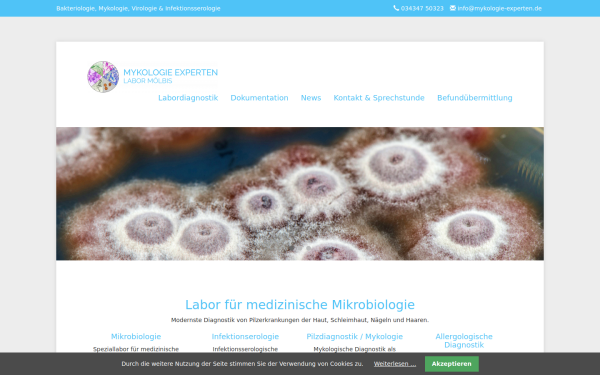Click the envelope email icon
The width and height of the screenshot is (600, 375).
point(453,8)
